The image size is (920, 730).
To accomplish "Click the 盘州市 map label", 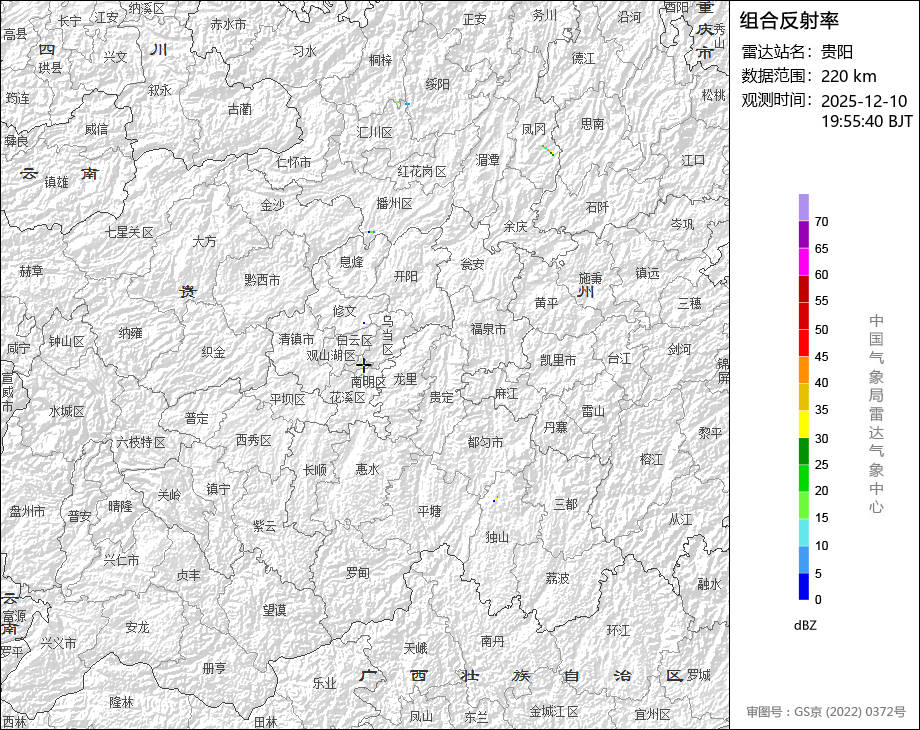I will [x=27, y=512].
